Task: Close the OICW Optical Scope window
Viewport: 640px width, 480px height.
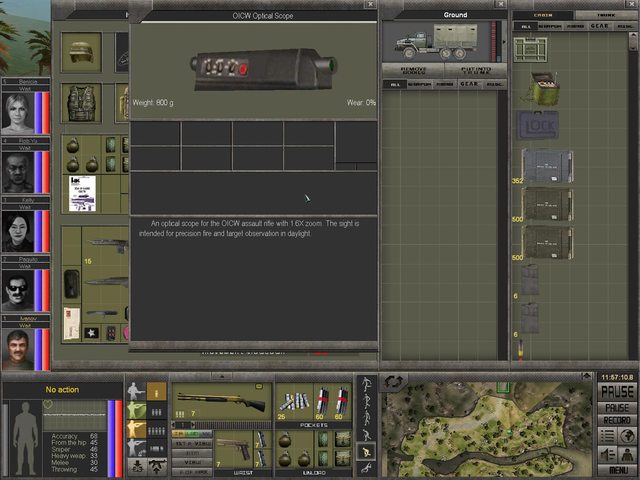Action: click(x=370, y=4)
